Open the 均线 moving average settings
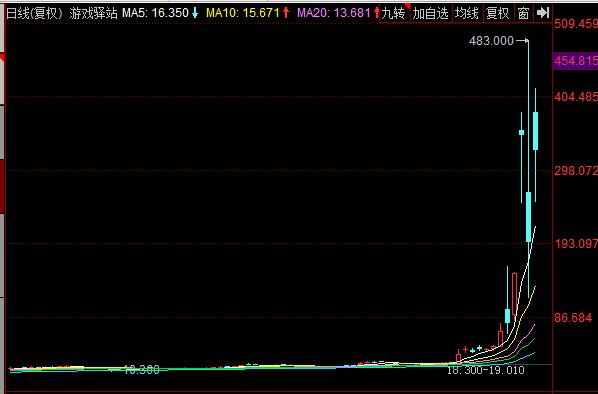Screen dimensions: 598x394 [x=467, y=13]
